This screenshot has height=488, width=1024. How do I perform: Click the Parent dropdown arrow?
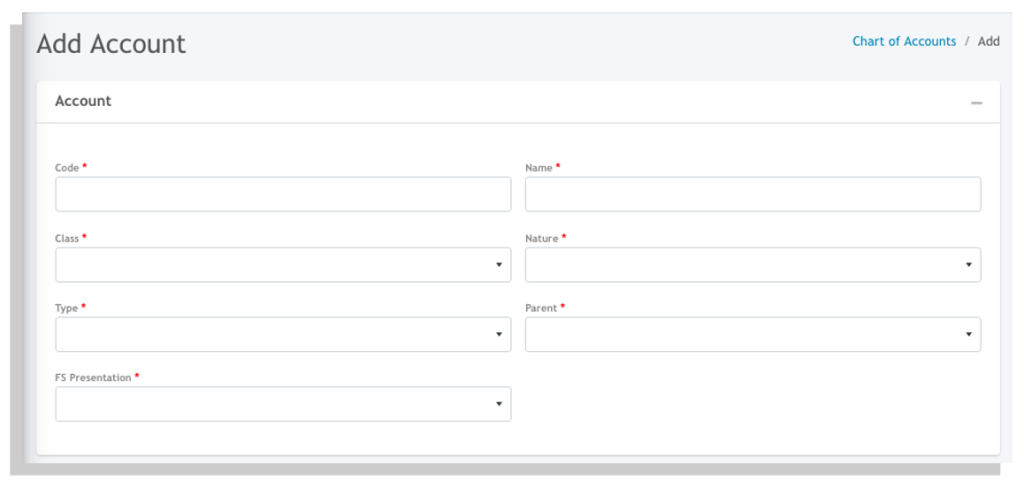[968, 334]
